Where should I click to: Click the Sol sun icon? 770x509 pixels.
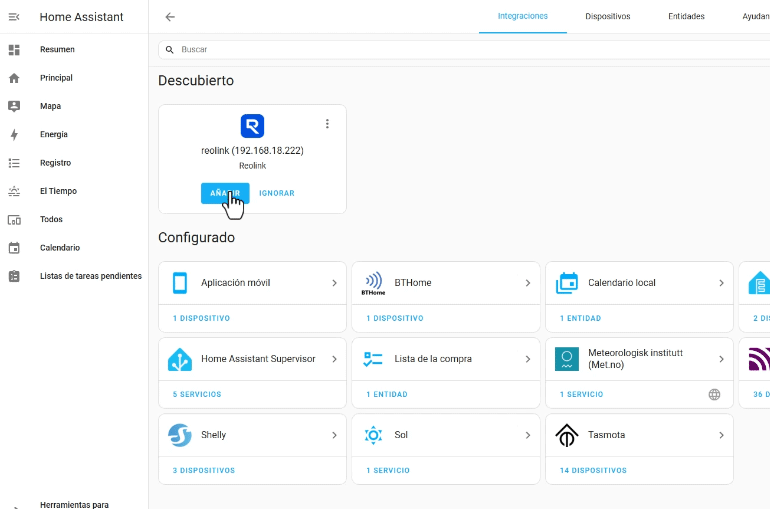click(373, 435)
